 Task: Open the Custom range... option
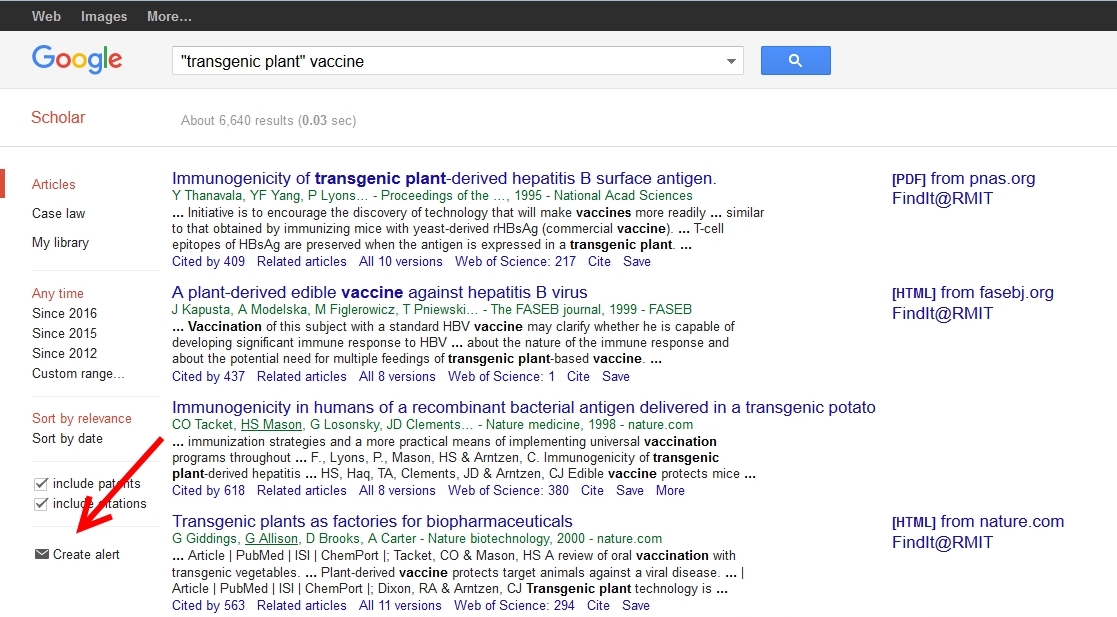tap(78, 373)
